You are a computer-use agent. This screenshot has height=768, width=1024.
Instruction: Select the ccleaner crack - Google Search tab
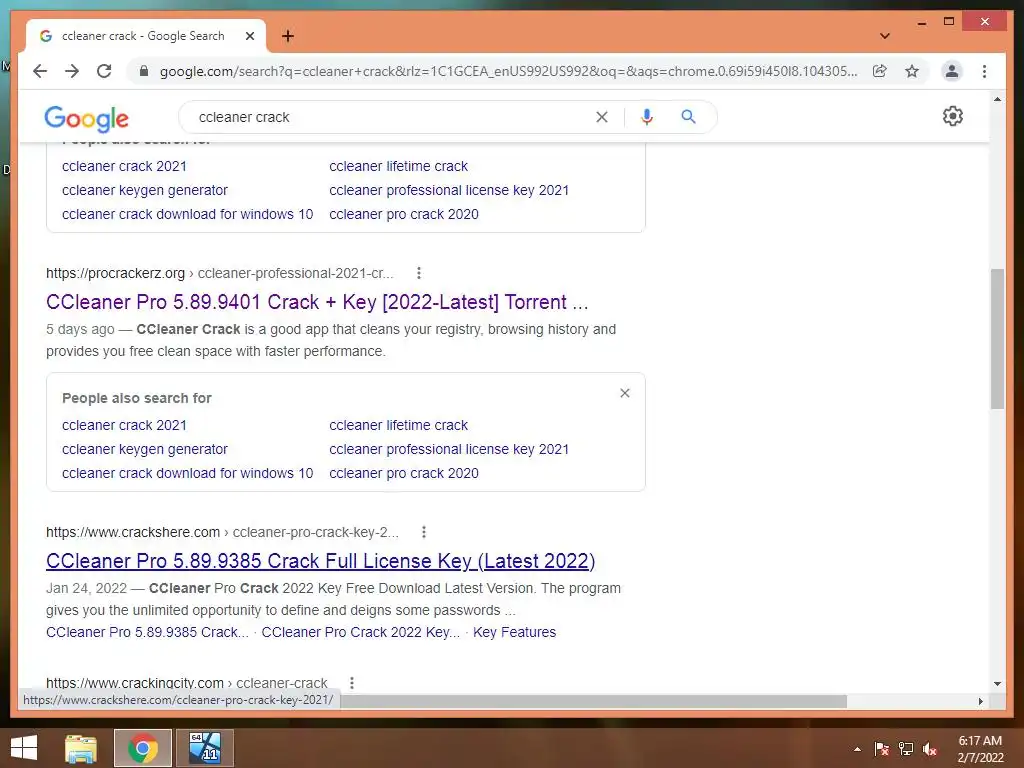pyautogui.click(x=144, y=36)
